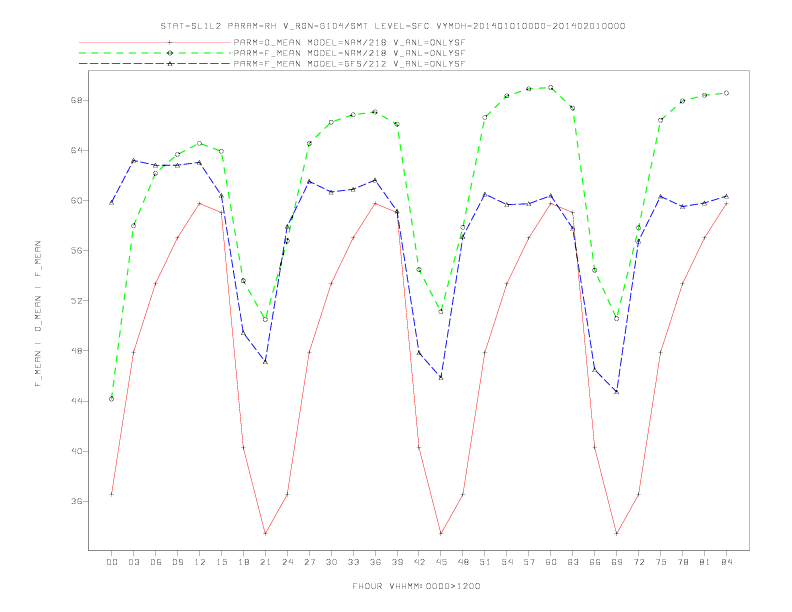The width and height of the screenshot is (792, 612).
Task: Click y-axis tick label 52
Action: pos(76,301)
